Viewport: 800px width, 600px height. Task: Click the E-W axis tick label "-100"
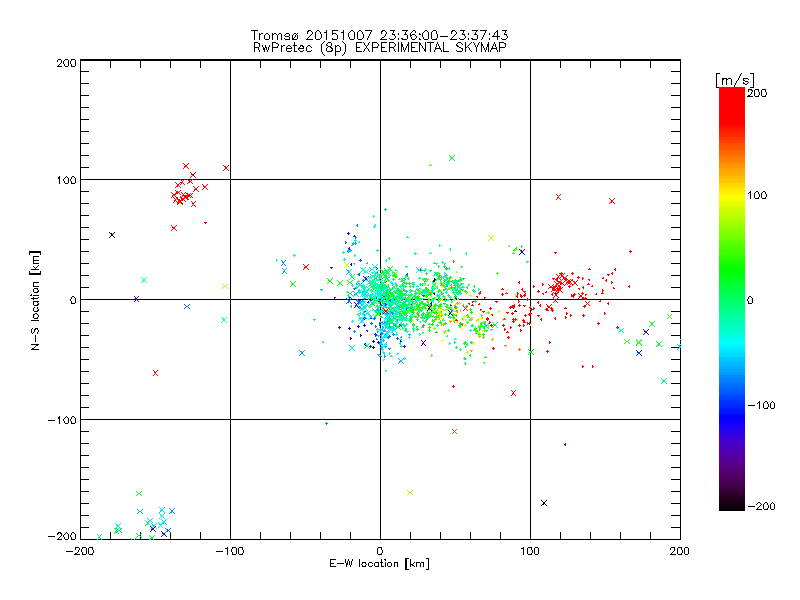point(230,551)
